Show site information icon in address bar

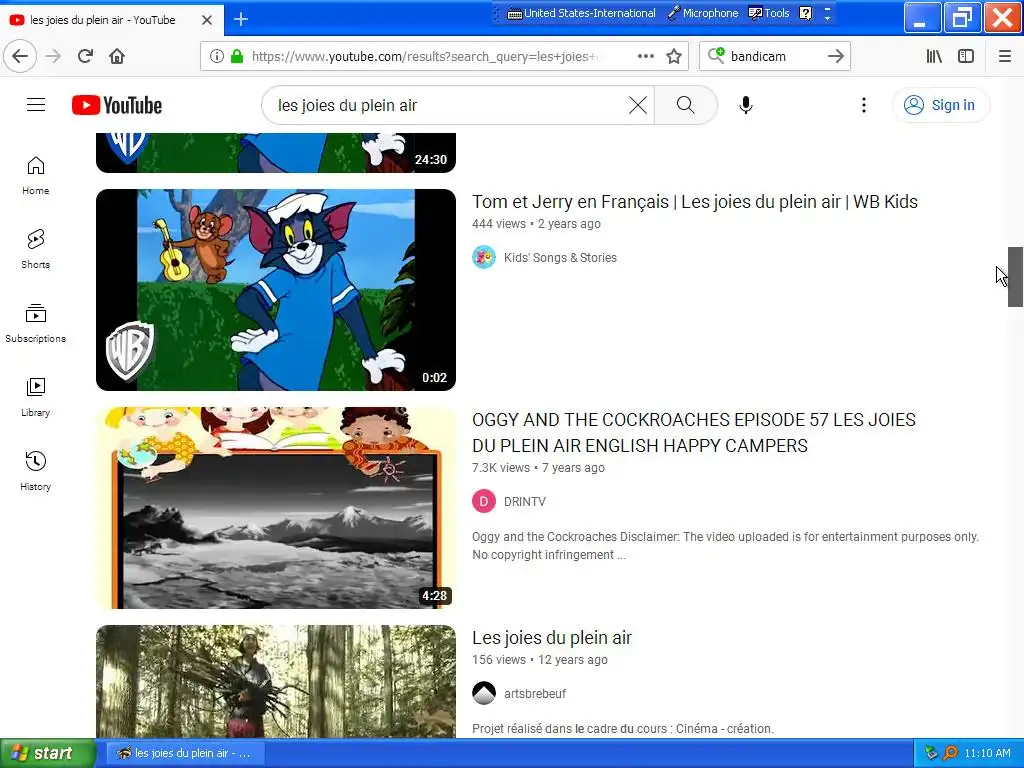[x=216, y=56]
